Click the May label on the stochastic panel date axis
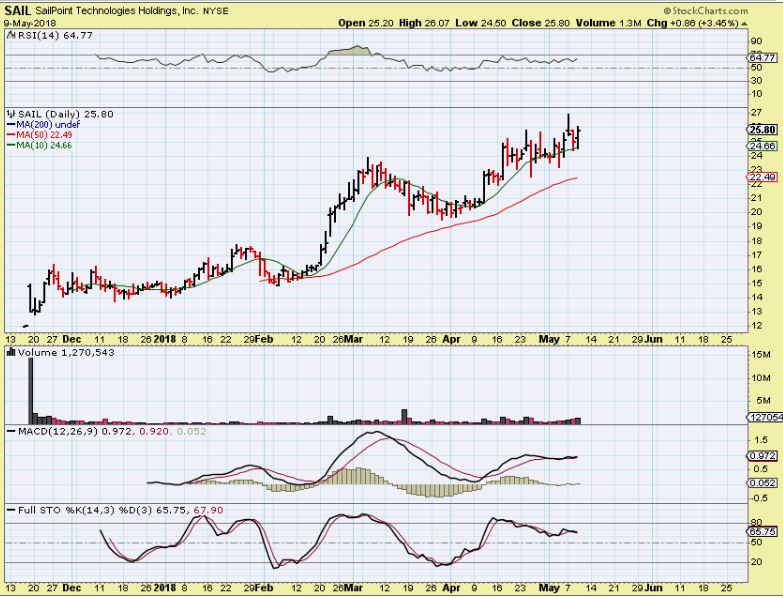The width and height of the screenshot is (783, 598). (x=549, y=588)
